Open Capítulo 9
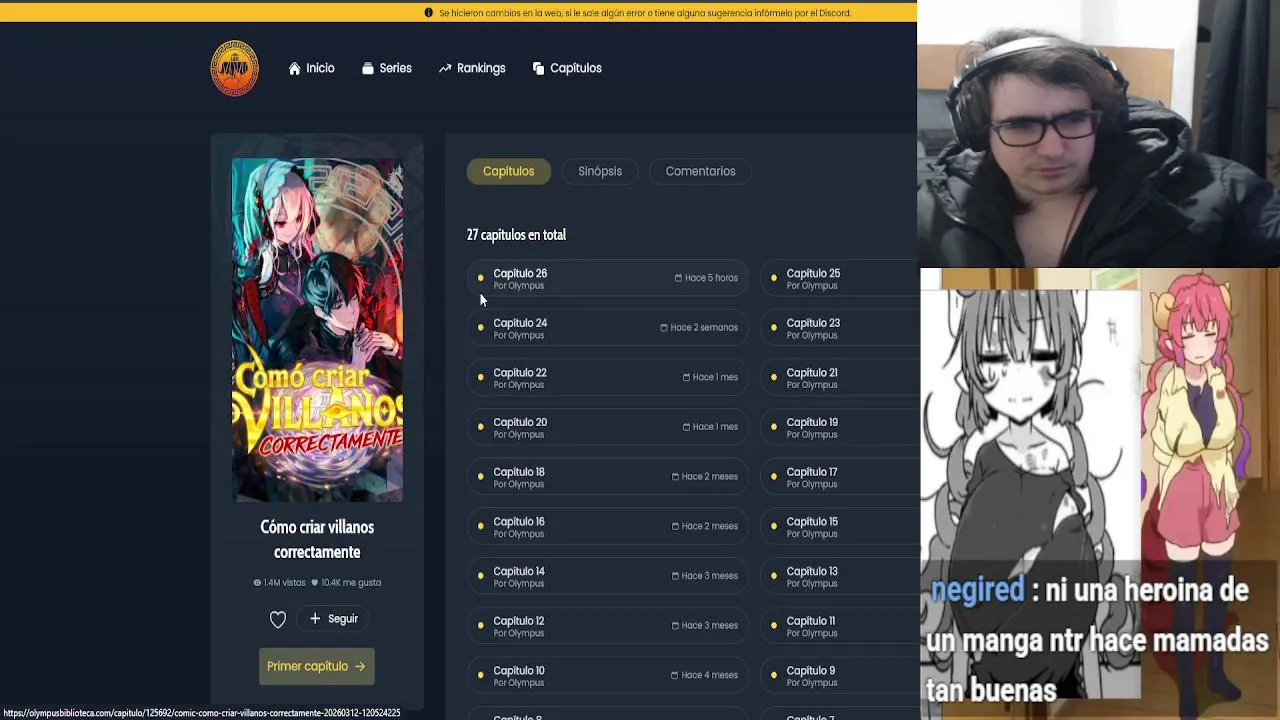1280x720 pixels. click(x=840, y=675)
